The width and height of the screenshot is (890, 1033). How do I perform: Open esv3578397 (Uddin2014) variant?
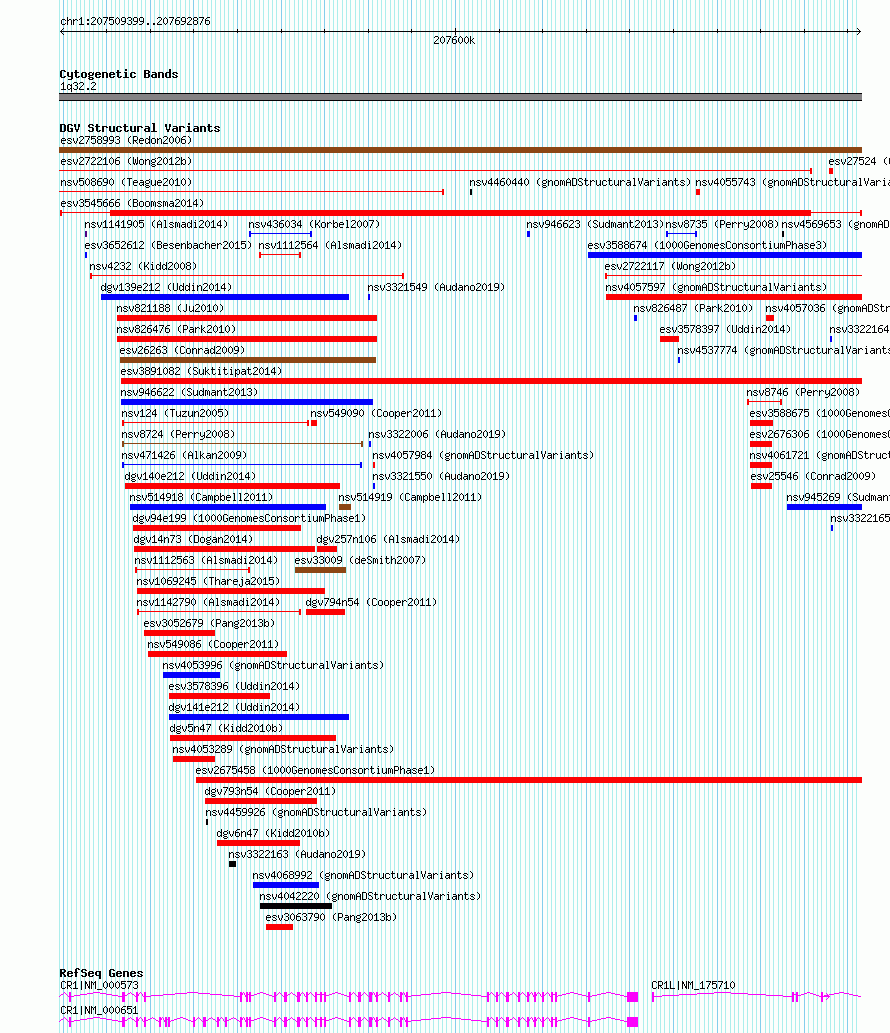725,330
